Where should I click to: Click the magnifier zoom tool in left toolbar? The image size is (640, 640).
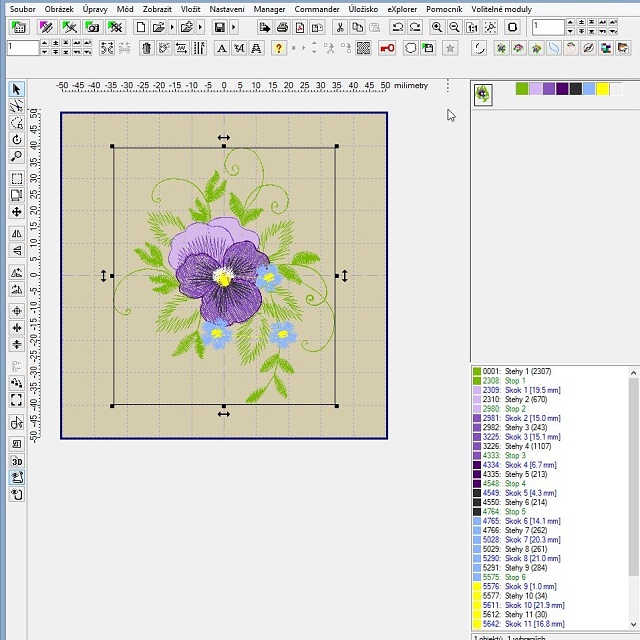click(17, 157)
